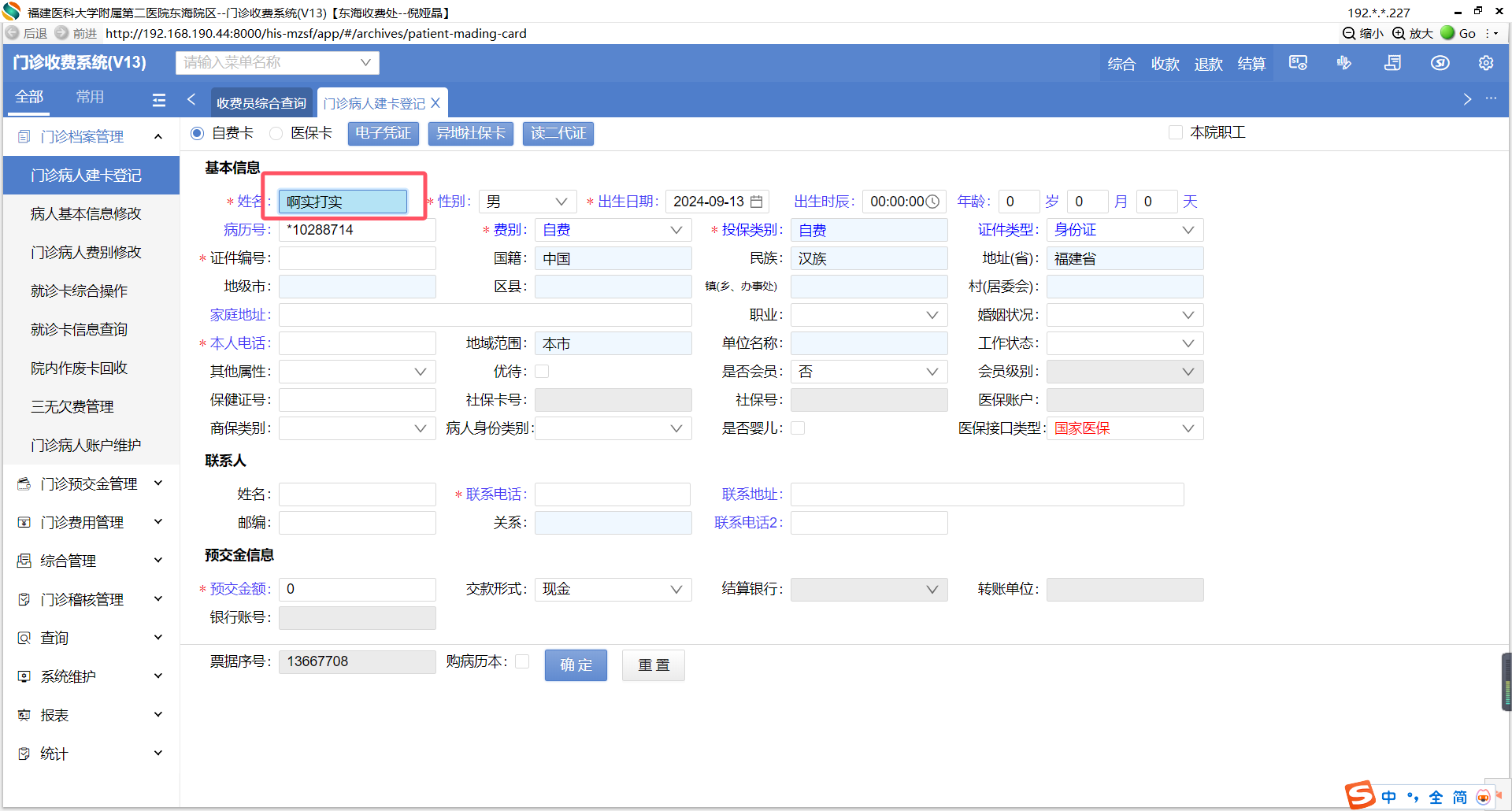Open the menu name search dropdown
Image resolution: width=1512 pixels, height=811 pixels.
[277, 62]
